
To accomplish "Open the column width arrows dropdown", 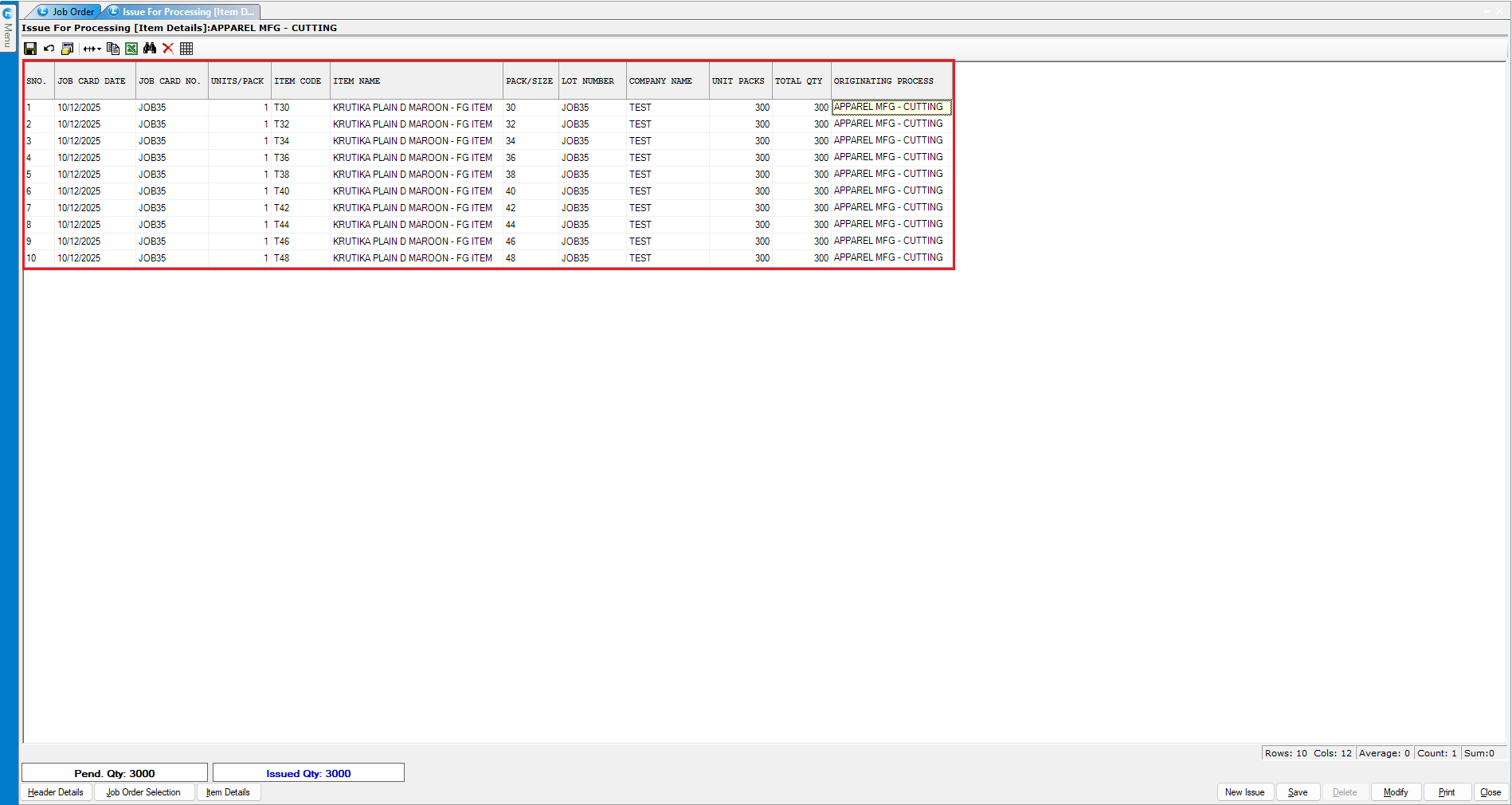I will click(x=92, y=49).
